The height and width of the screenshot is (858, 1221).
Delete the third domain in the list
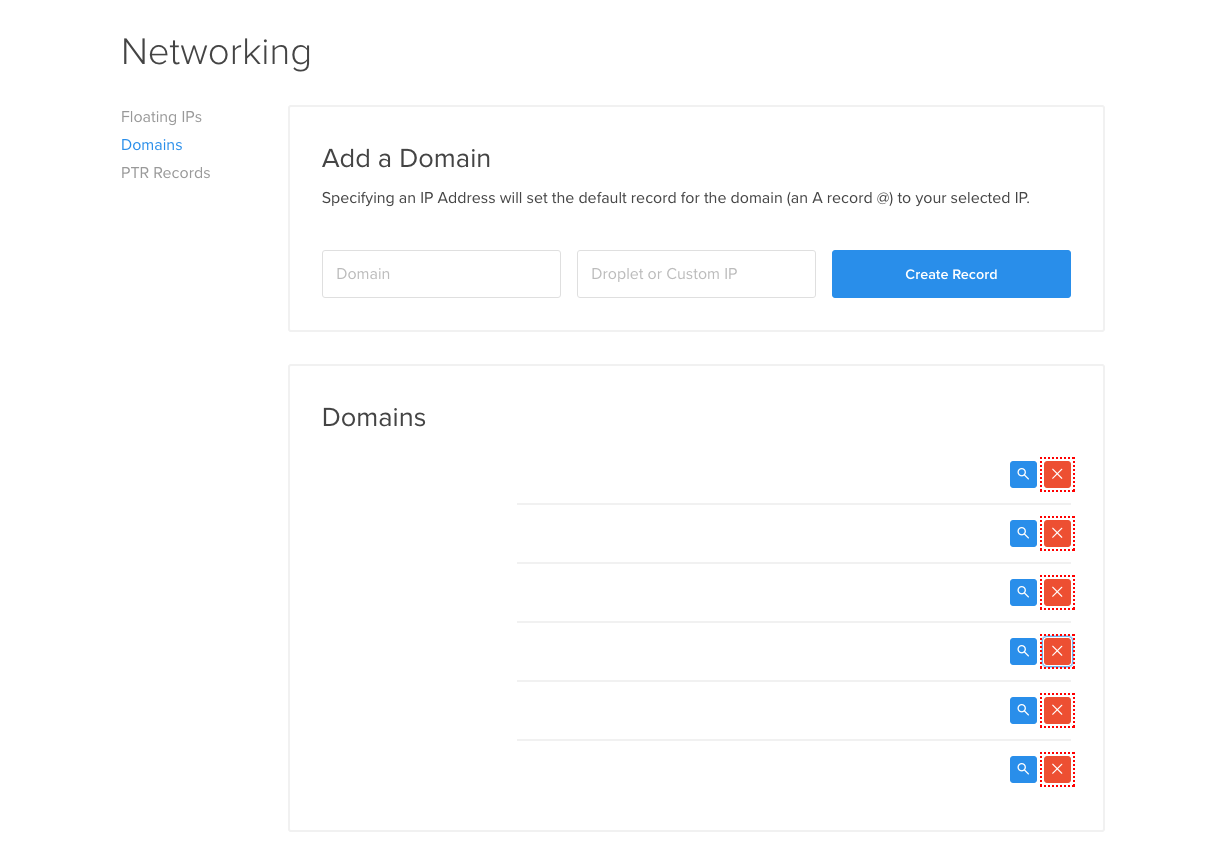point(1057,592)
